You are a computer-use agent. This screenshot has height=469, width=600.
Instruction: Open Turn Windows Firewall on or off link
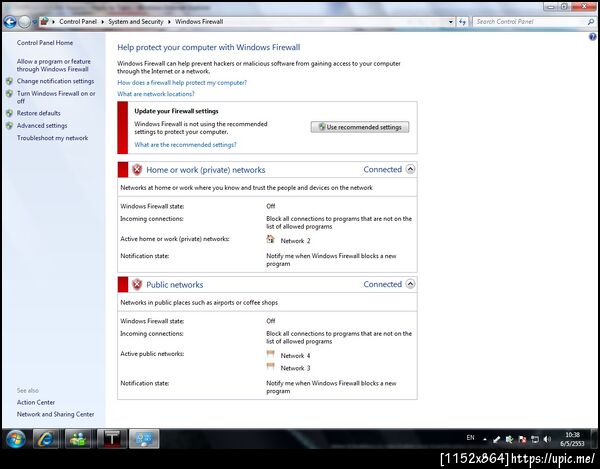pos(56,97)
